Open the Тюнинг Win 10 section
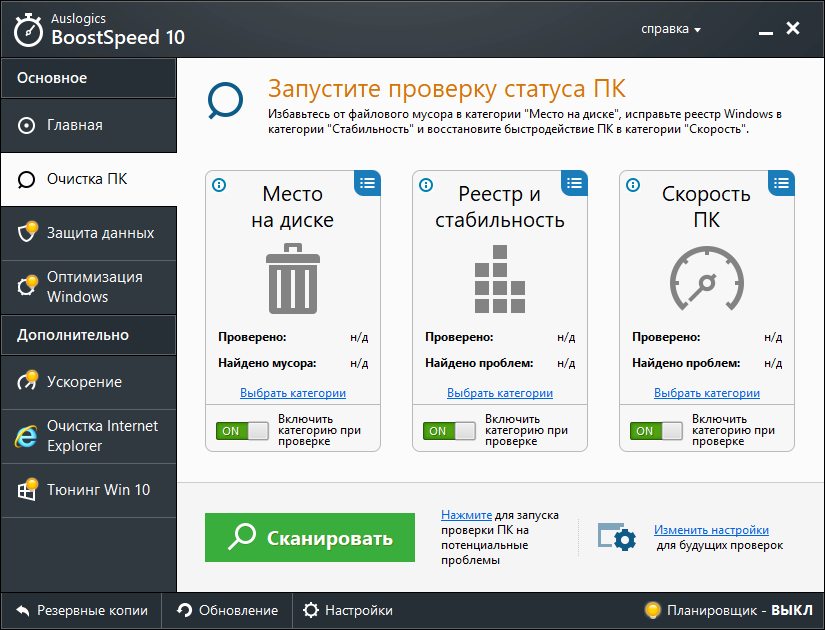This screenshot has width=825, height=630. click(x=88, y=490)
